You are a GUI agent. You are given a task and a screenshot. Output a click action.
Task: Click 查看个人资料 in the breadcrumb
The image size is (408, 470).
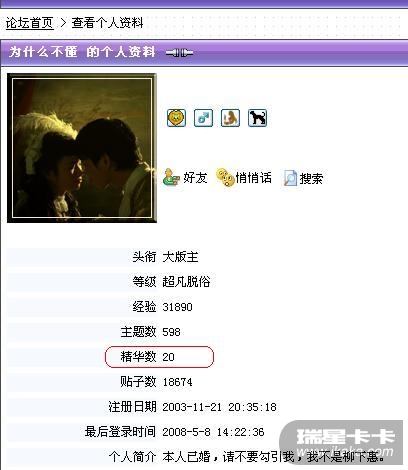click(x=108, y=23)
